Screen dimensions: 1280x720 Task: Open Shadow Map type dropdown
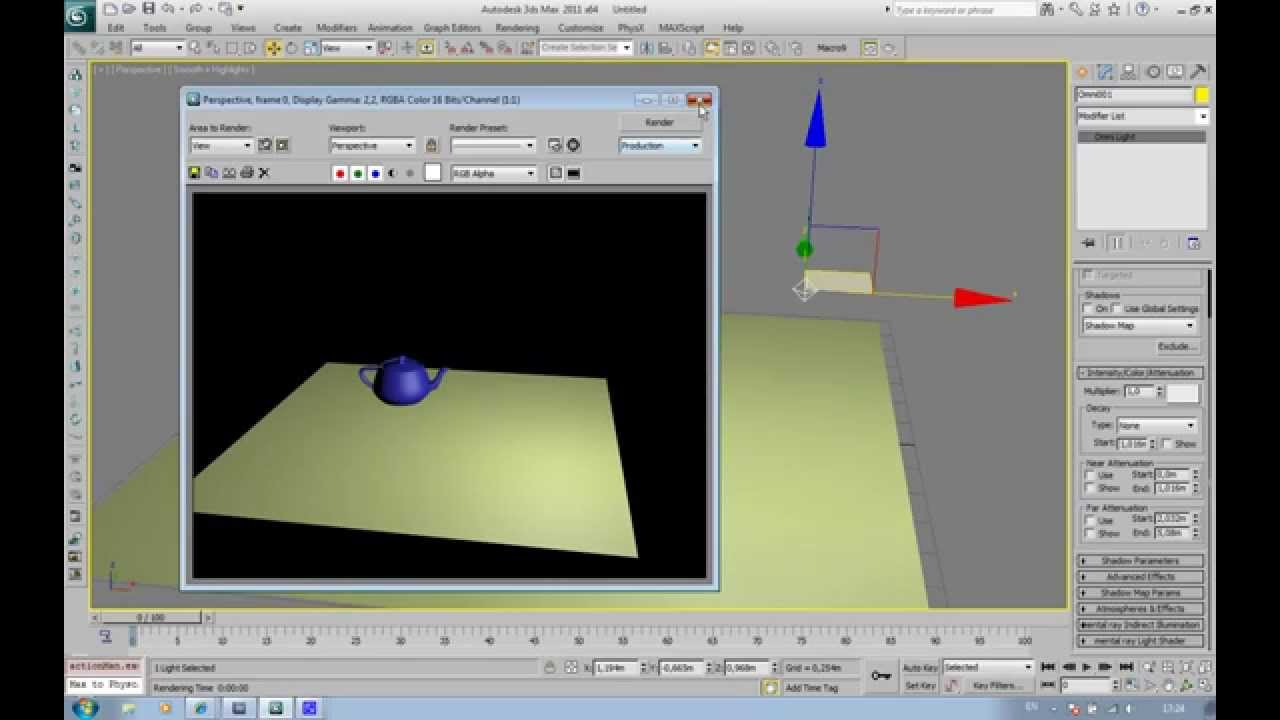point(1140,326)
